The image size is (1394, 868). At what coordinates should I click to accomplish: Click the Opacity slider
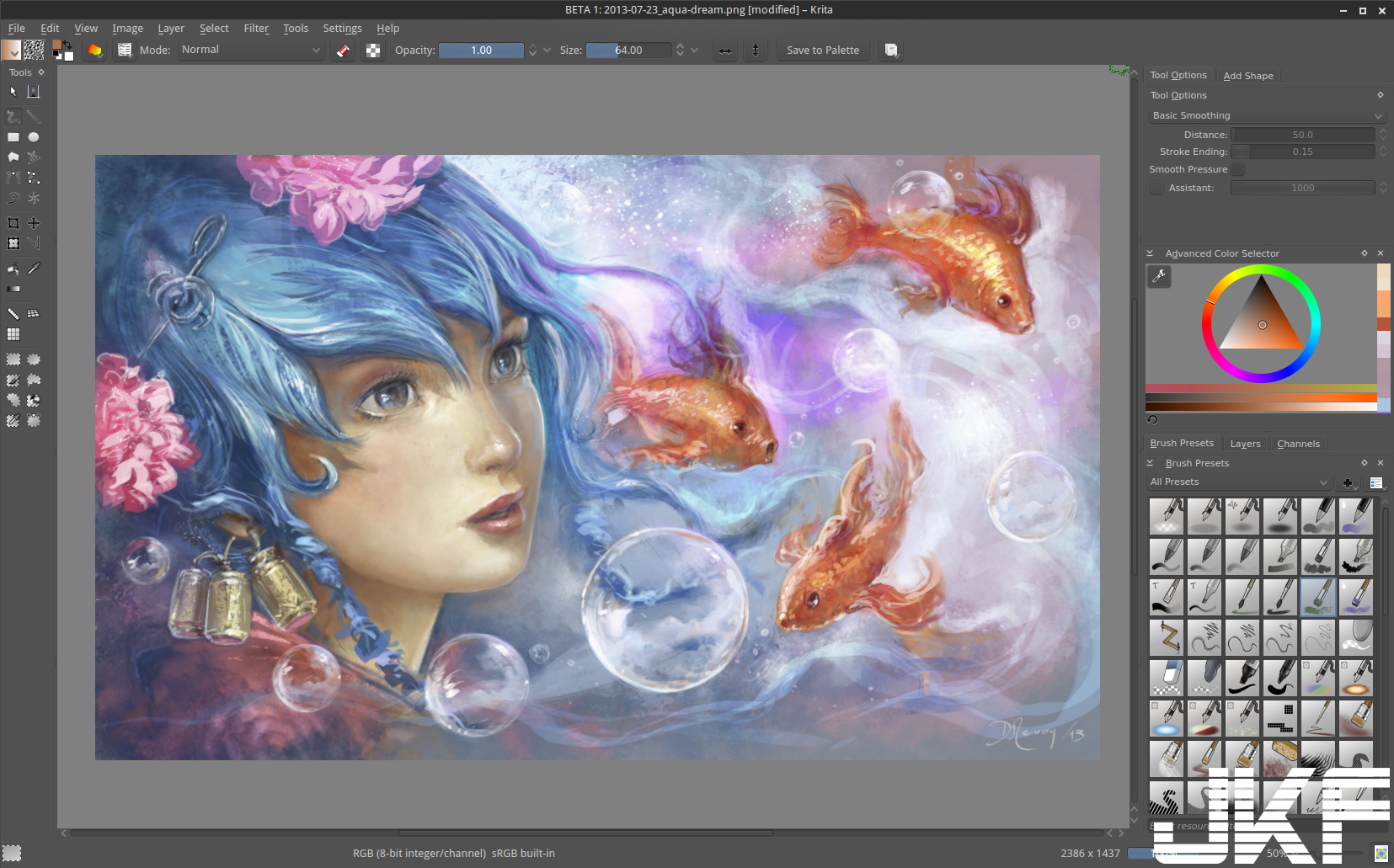[481, 51]
